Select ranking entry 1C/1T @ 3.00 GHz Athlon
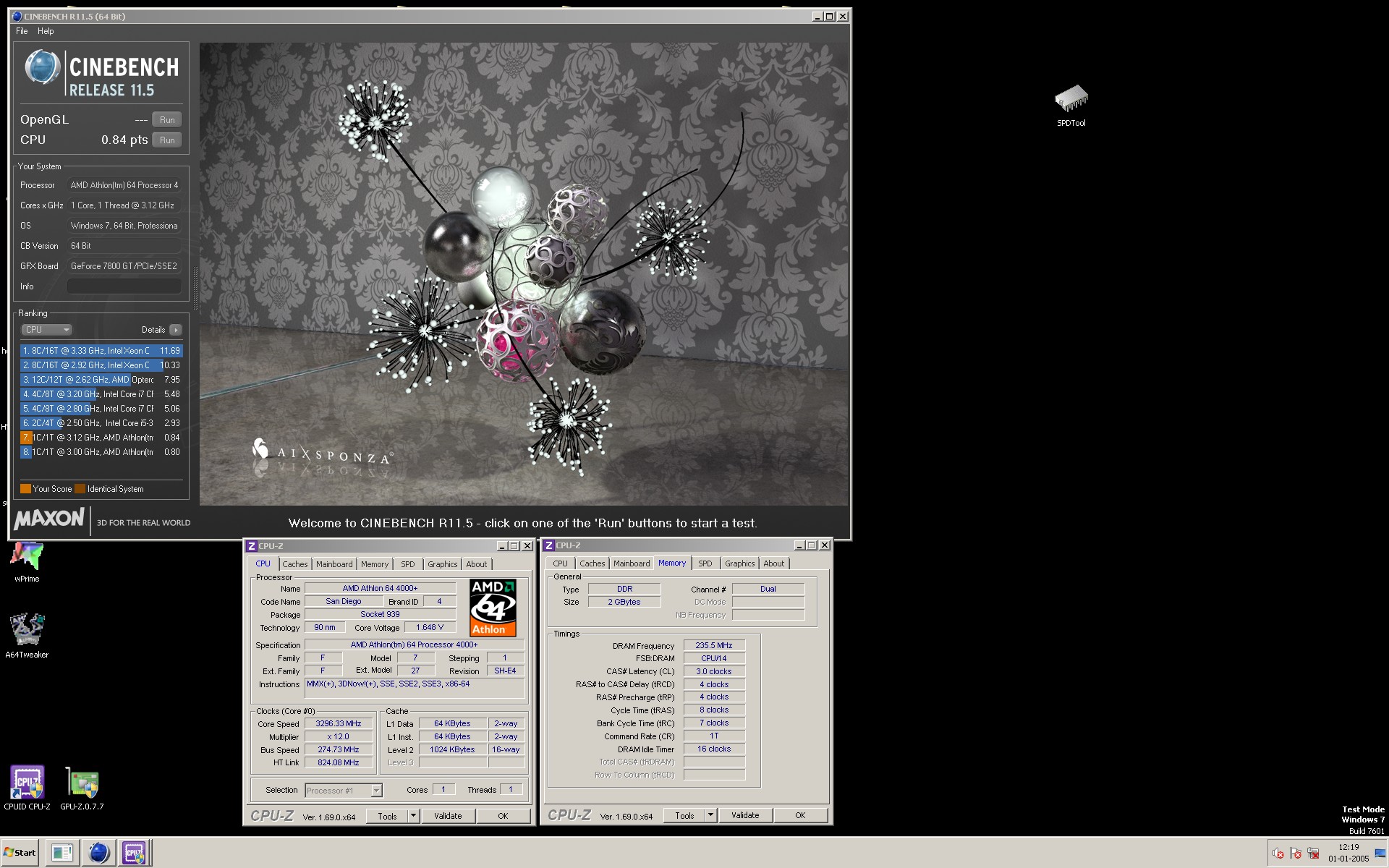1389x868 pixels. click(x=101, y=452)
